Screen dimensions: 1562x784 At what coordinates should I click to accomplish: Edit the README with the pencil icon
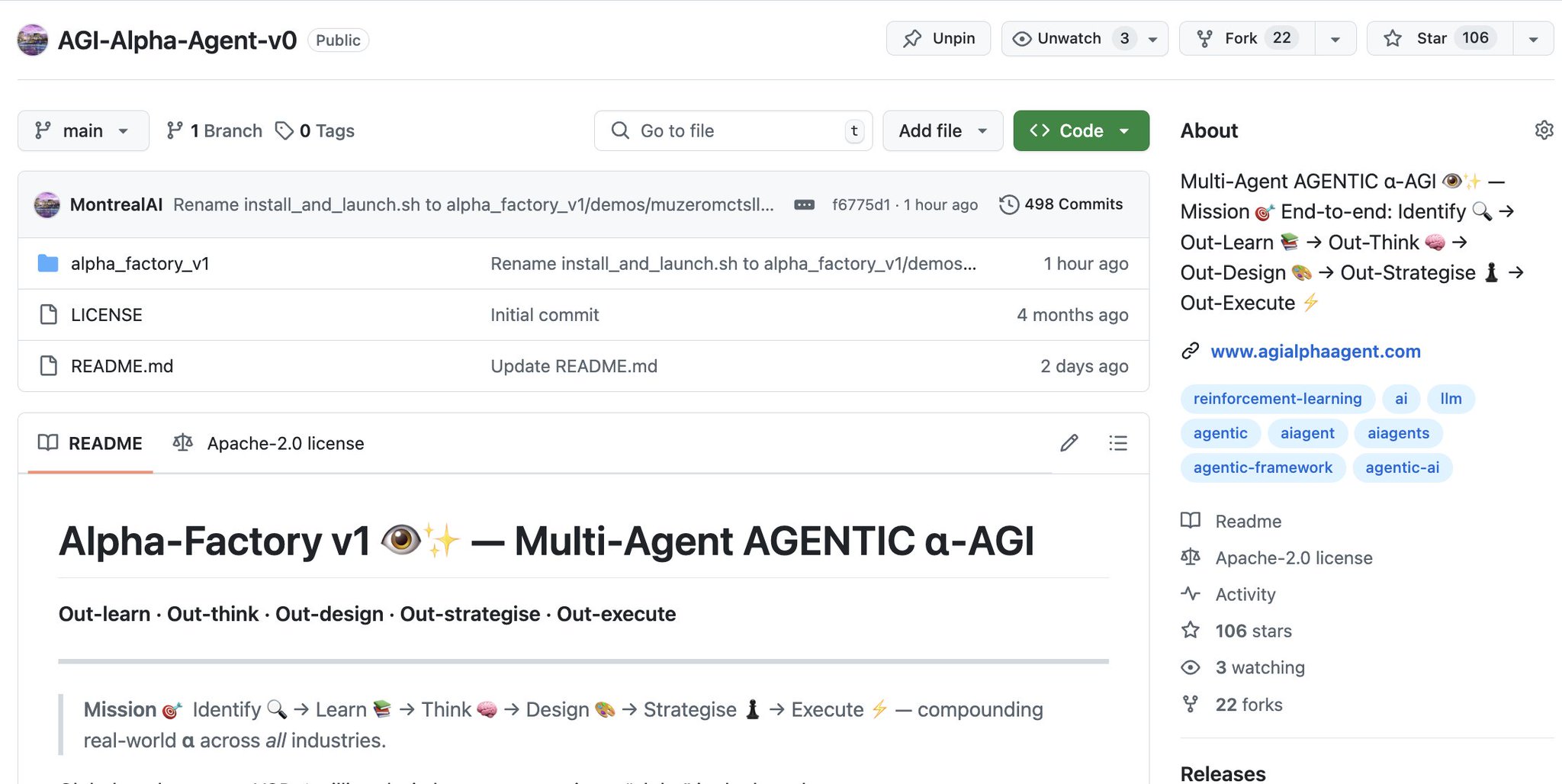point(1069,443)
